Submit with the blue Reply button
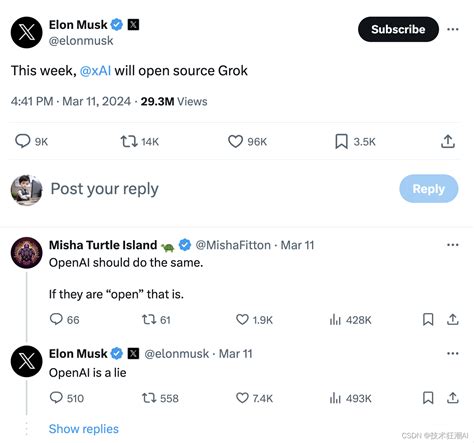 click(429, 189)
